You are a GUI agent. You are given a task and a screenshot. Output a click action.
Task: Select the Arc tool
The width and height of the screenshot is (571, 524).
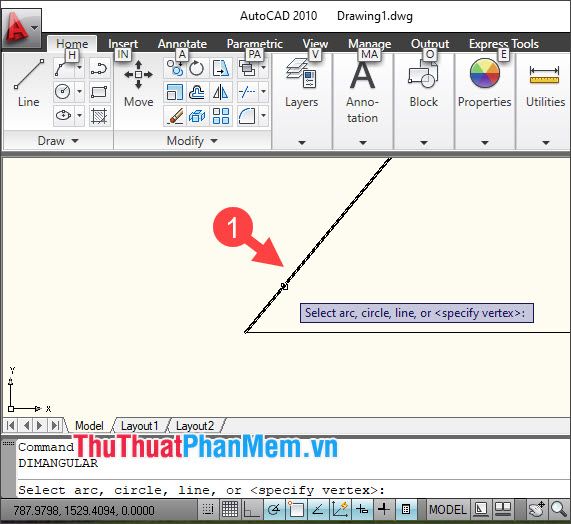pos(99,68)
